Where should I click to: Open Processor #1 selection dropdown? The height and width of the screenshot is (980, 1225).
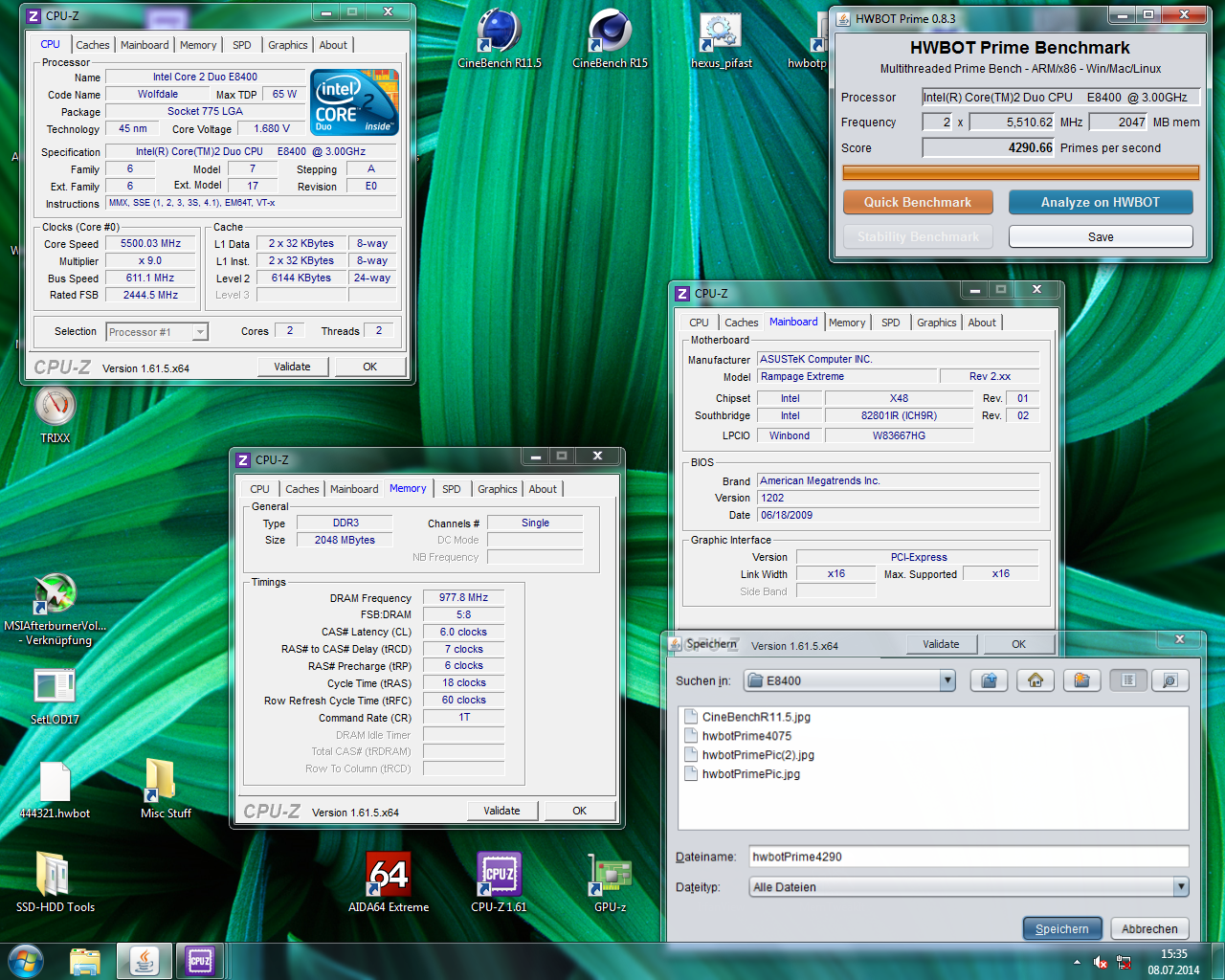pos(157,332)
